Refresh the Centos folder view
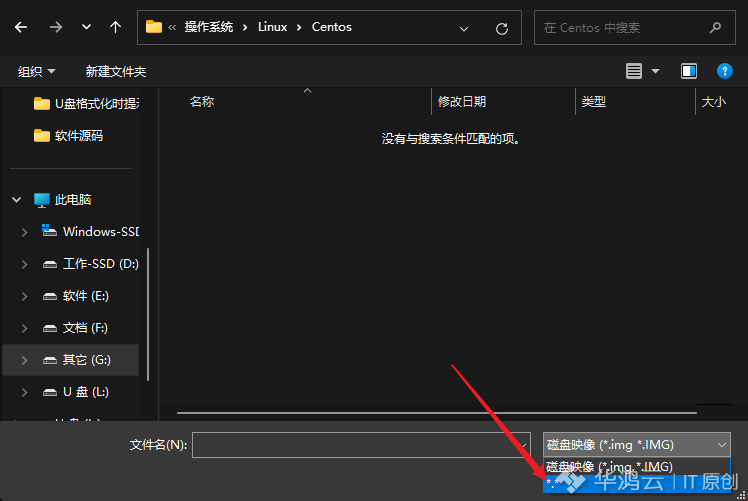 coord(502,29)
